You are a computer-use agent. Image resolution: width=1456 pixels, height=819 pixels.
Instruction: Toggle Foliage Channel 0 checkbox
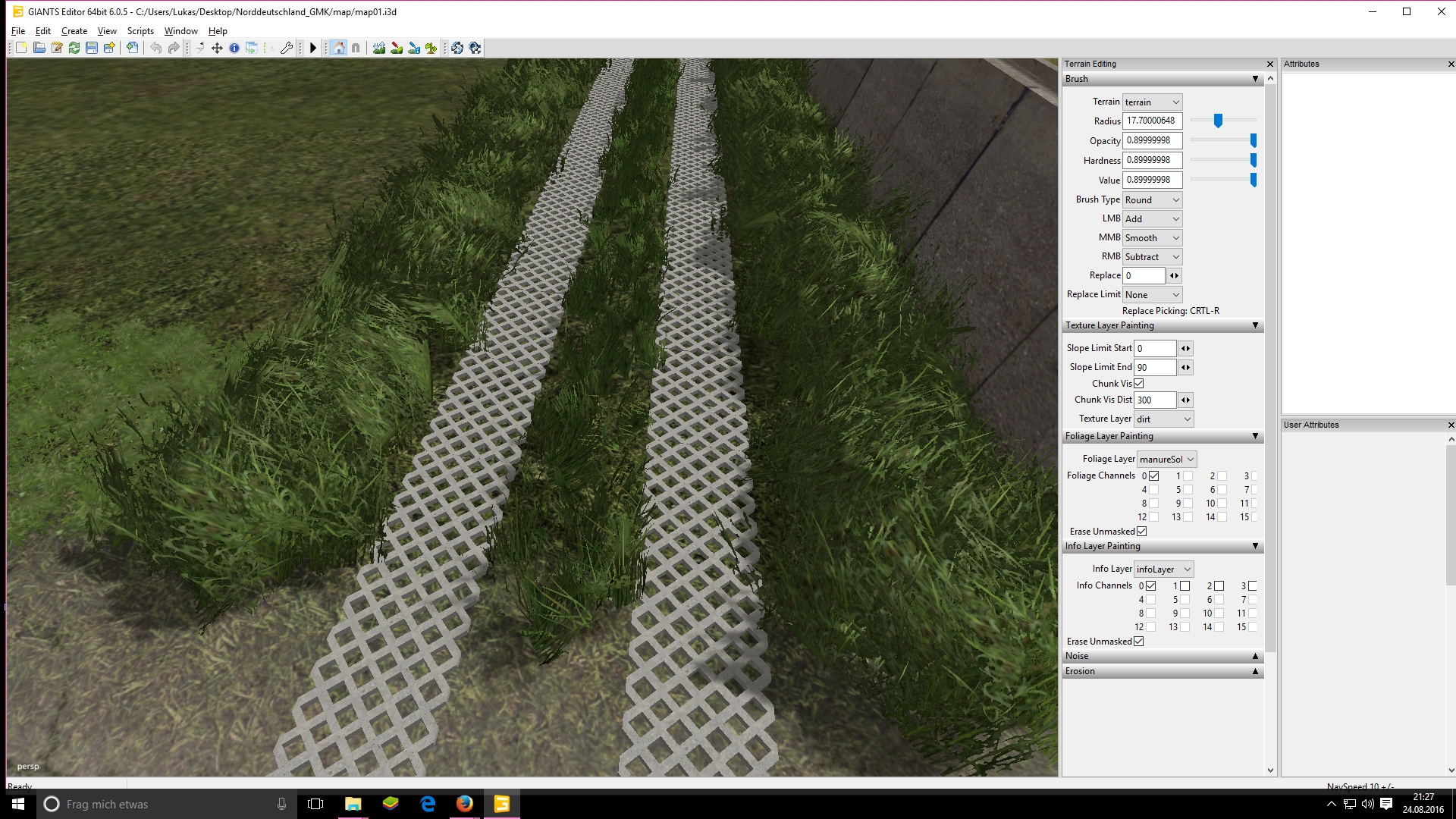[1153, 476]
